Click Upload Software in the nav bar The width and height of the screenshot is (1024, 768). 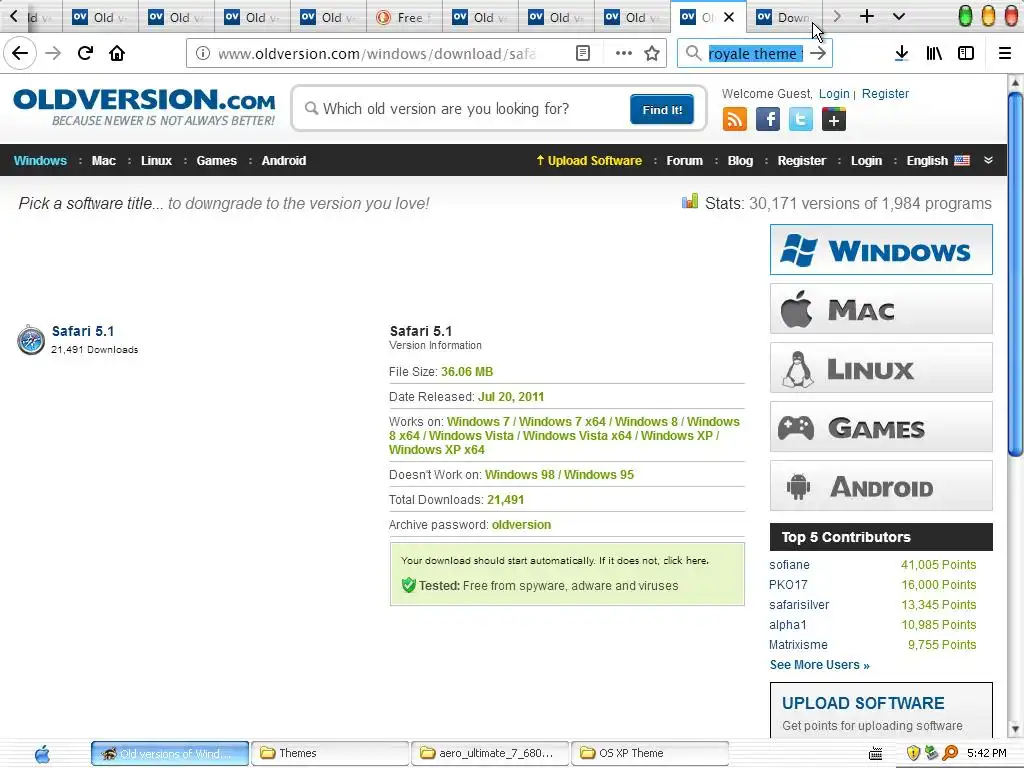(x=589, y=161)
